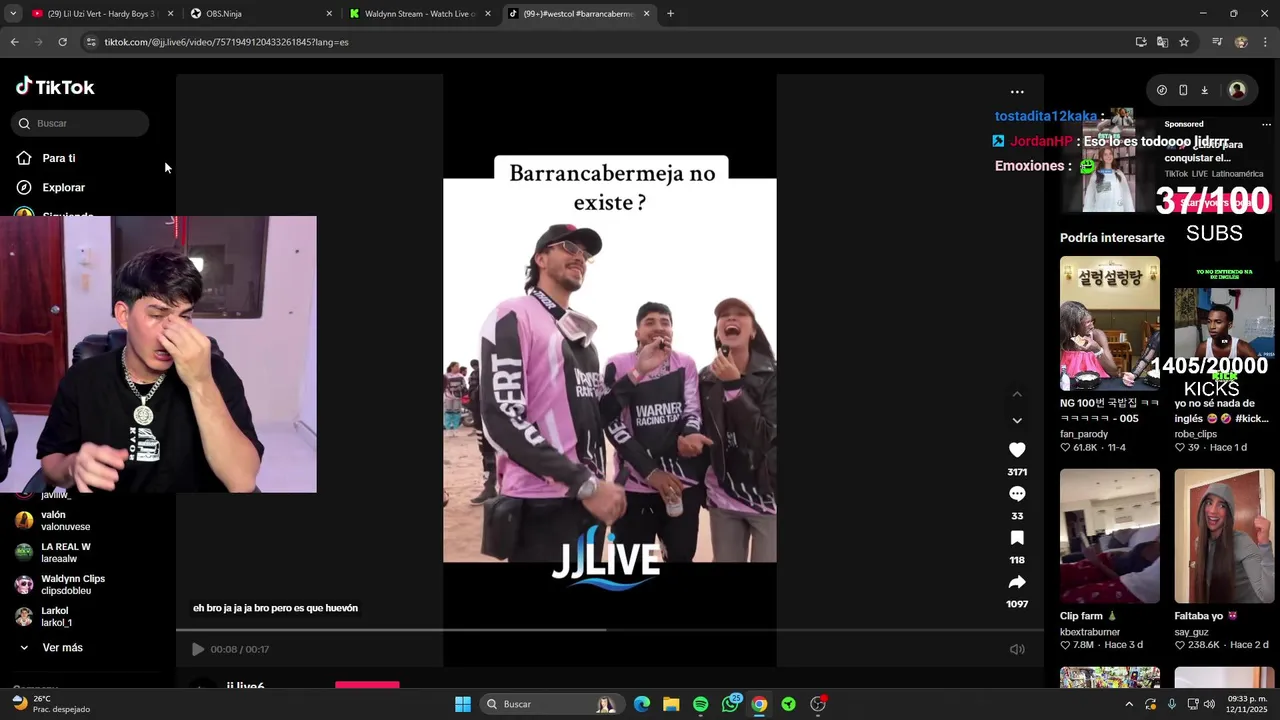
Task: Open the Explorar page
Action: click(63, 187)
